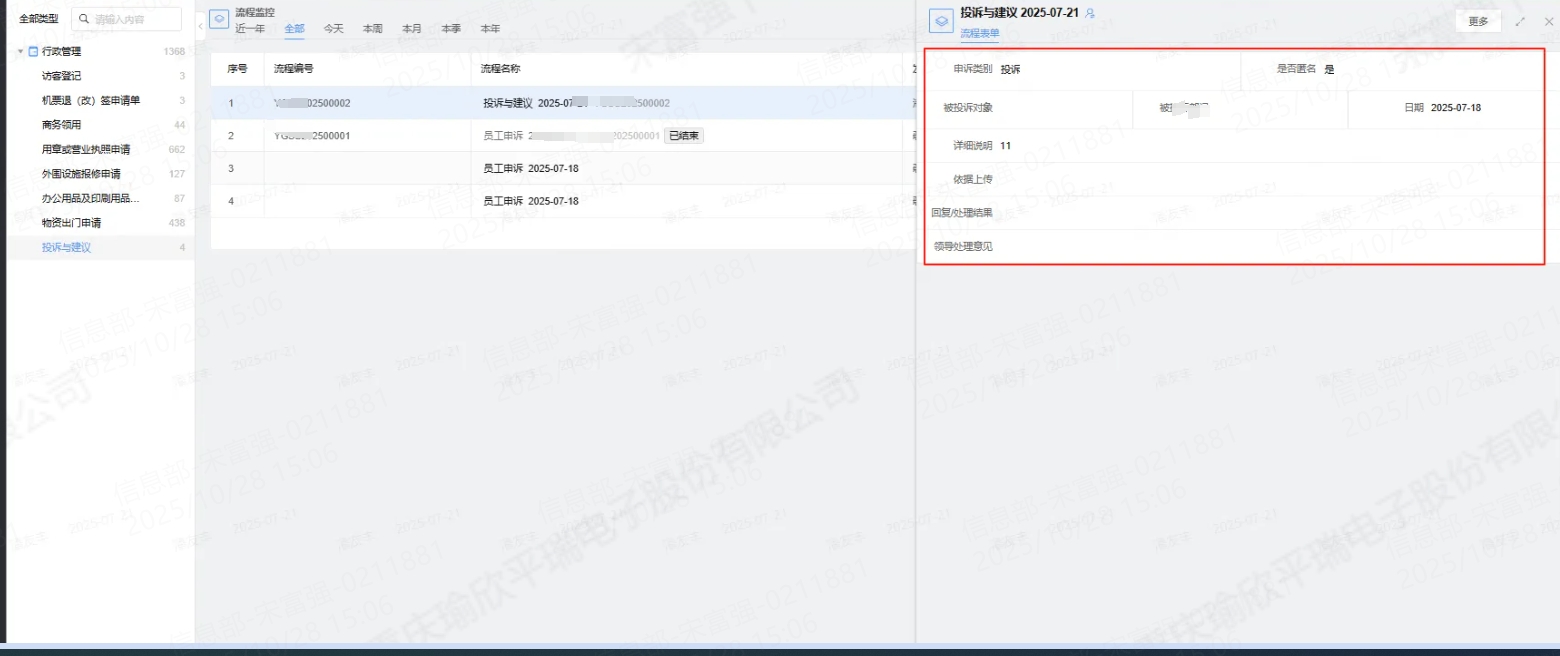Click the user icon beside 投诉与建议 2025-07-21
Screen dimensions: 1560x656
point(1090,13)
